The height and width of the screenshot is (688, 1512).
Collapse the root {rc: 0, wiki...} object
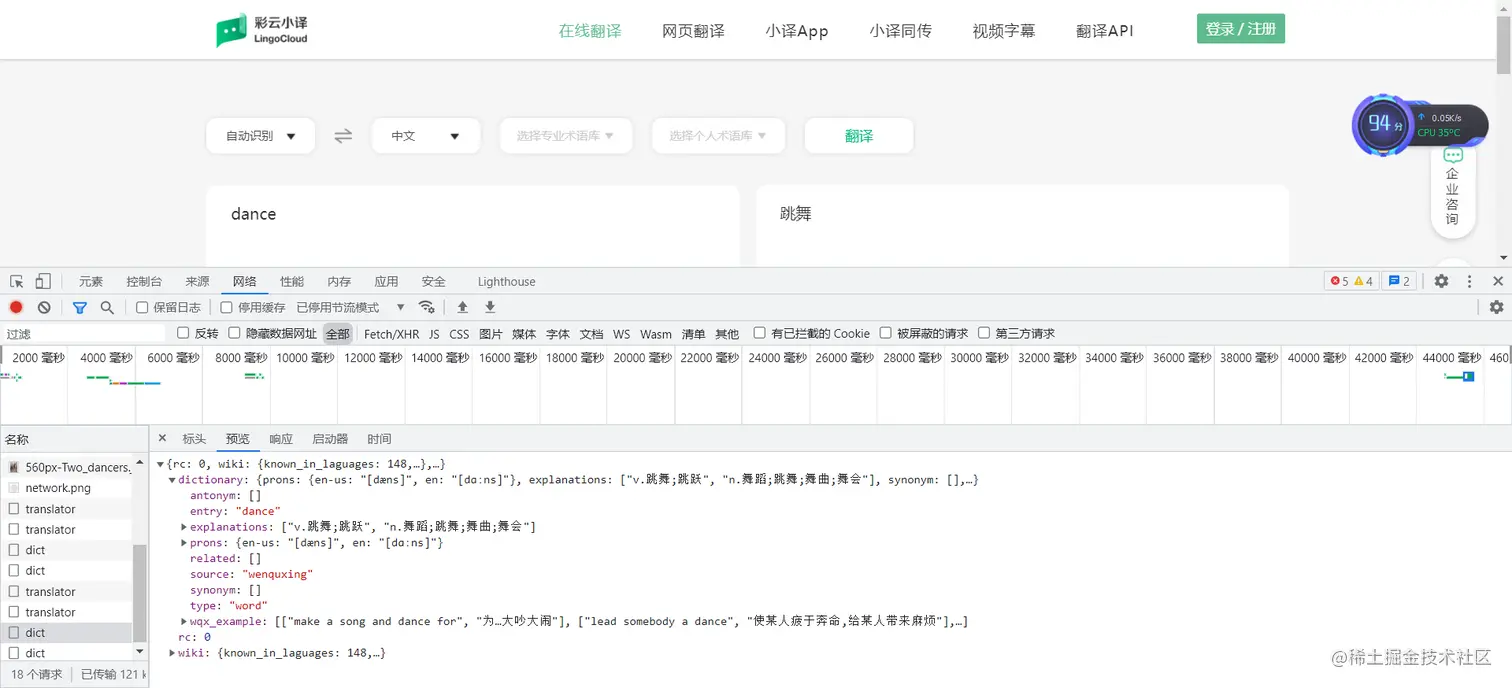pos(160,465)
